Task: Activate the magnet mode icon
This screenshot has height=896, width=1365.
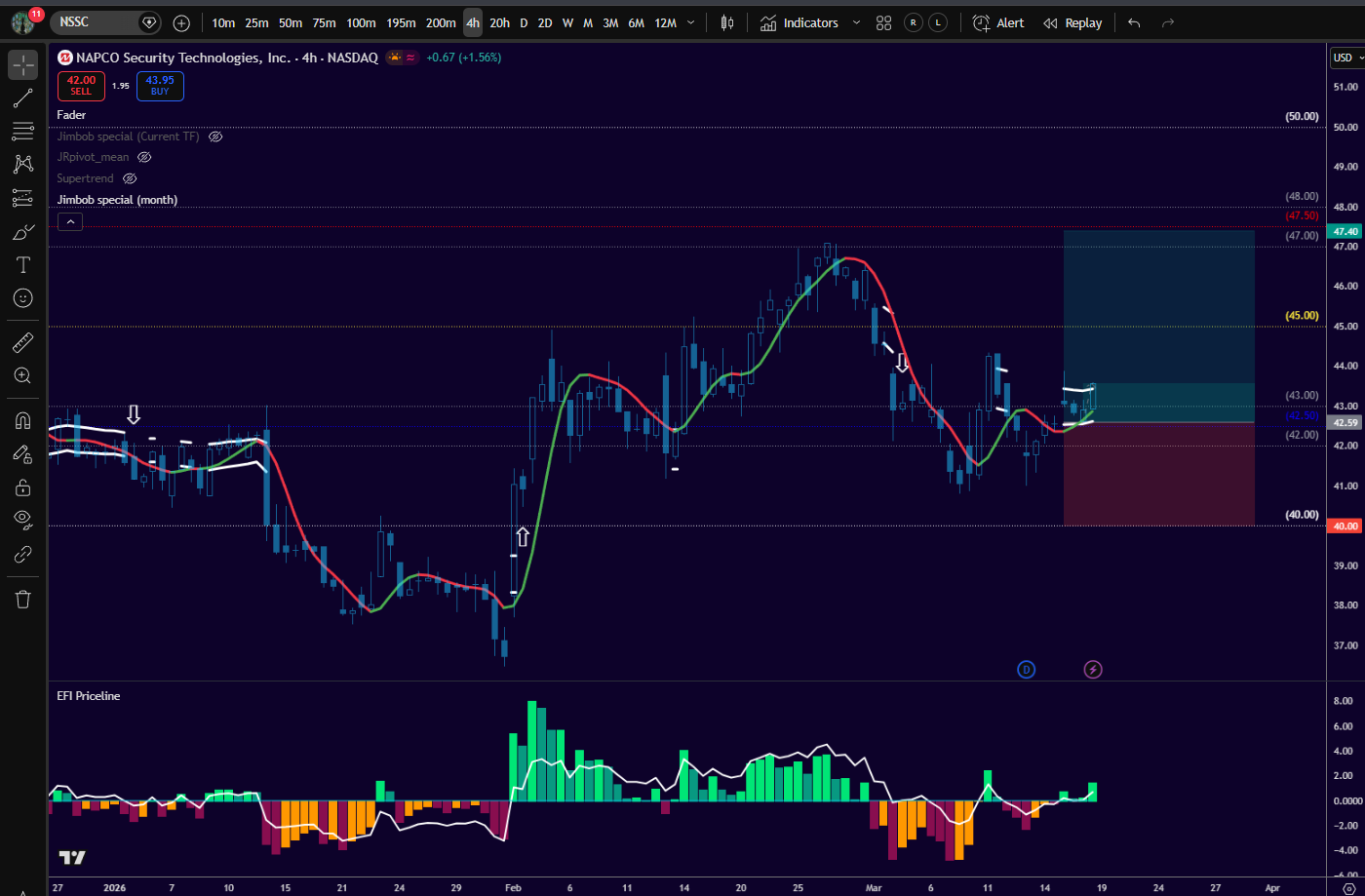Action: pos(23,420)
